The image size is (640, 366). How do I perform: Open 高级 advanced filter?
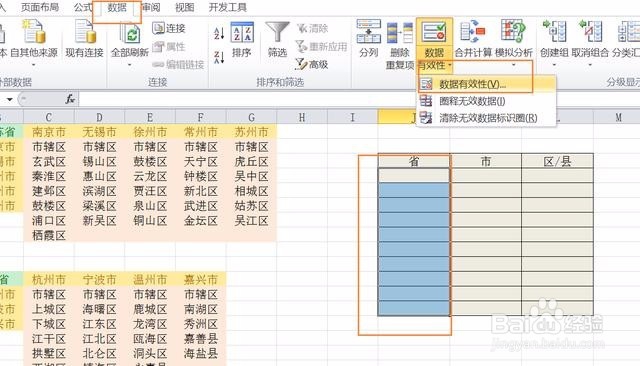tap(312, 64)
